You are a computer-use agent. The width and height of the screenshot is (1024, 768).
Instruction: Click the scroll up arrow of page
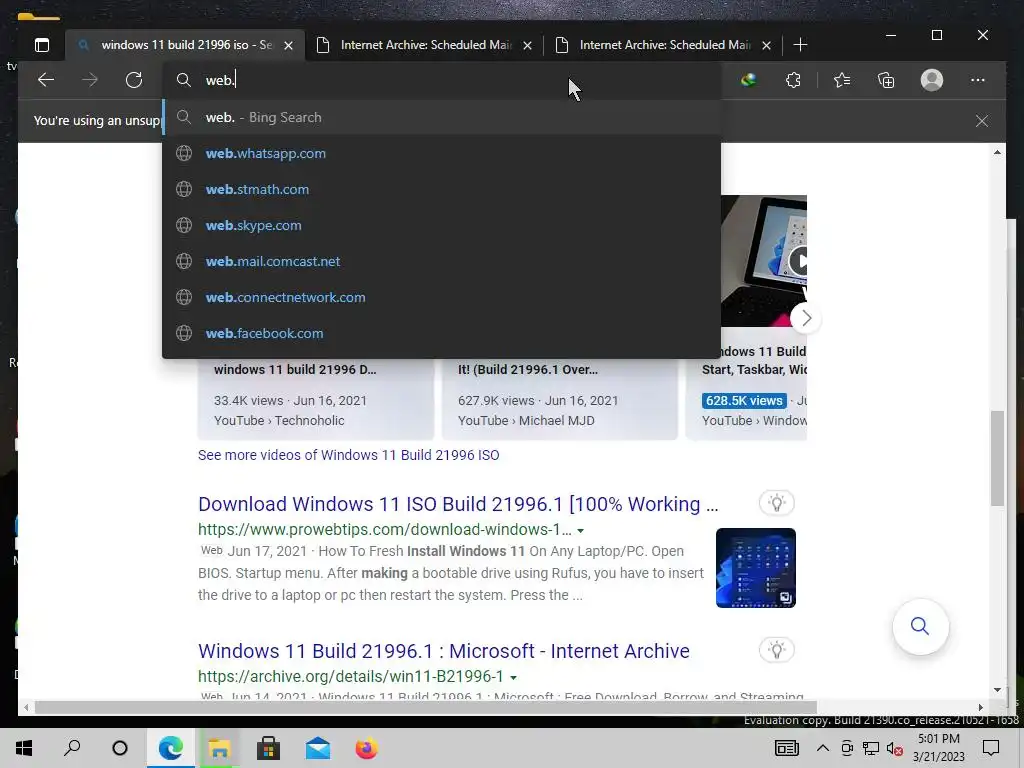tap(997, 152)
